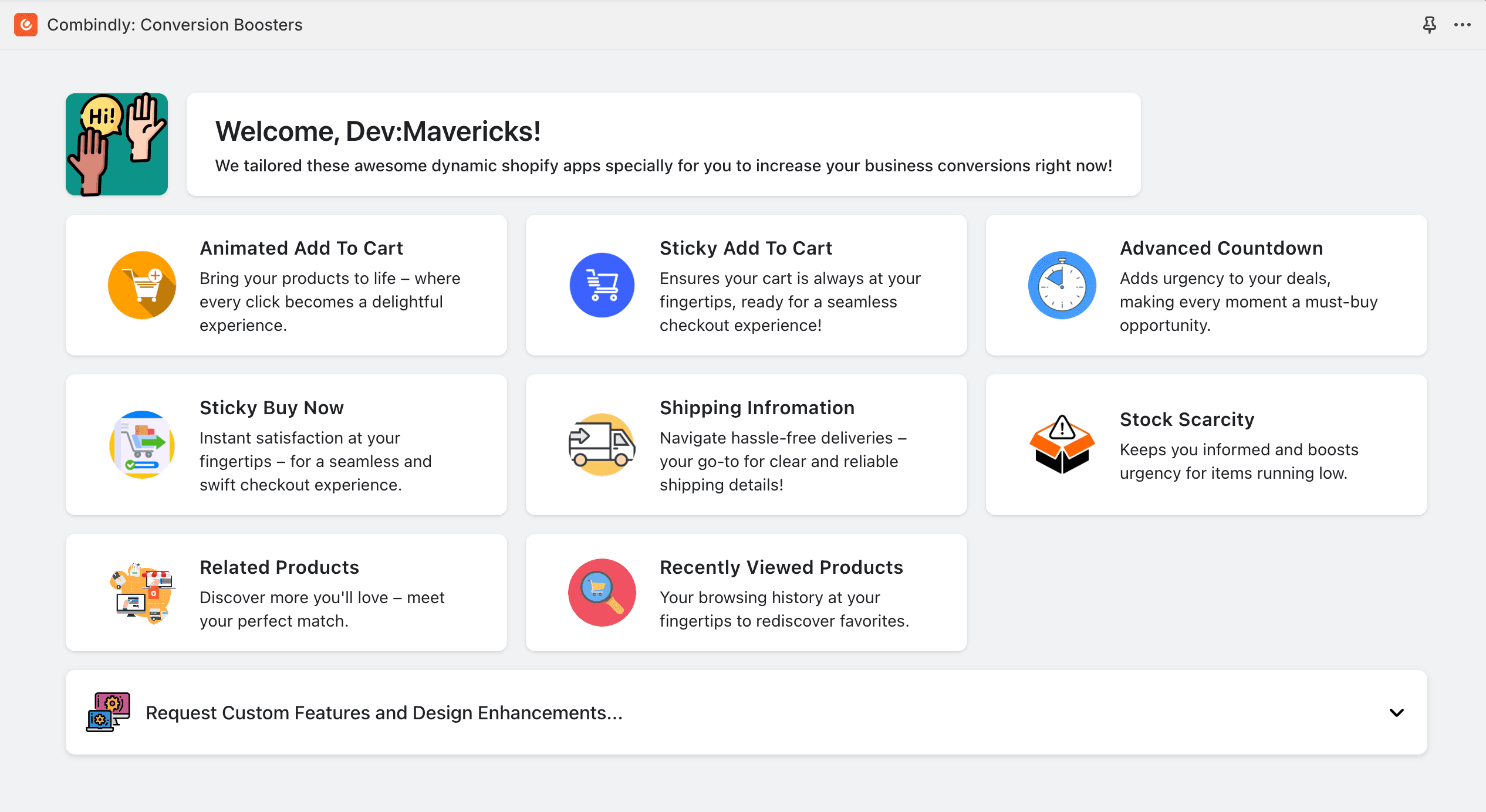
Task: Click the Advanced Countdown stopwatch icon
Action: click(1062, 285)
